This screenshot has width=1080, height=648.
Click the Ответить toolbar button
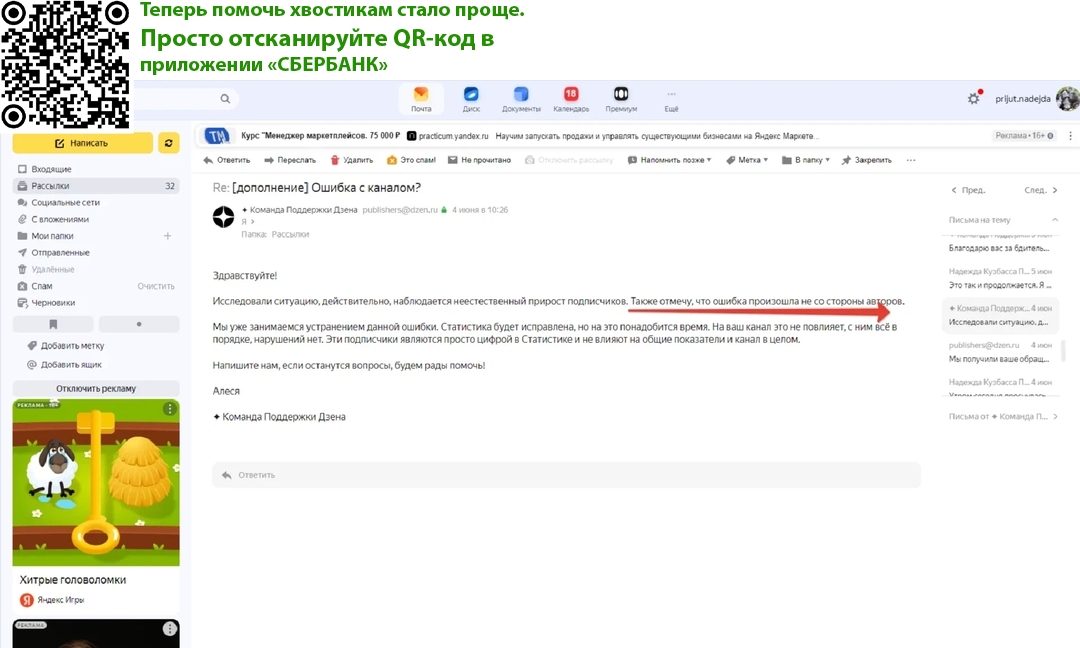227,160
